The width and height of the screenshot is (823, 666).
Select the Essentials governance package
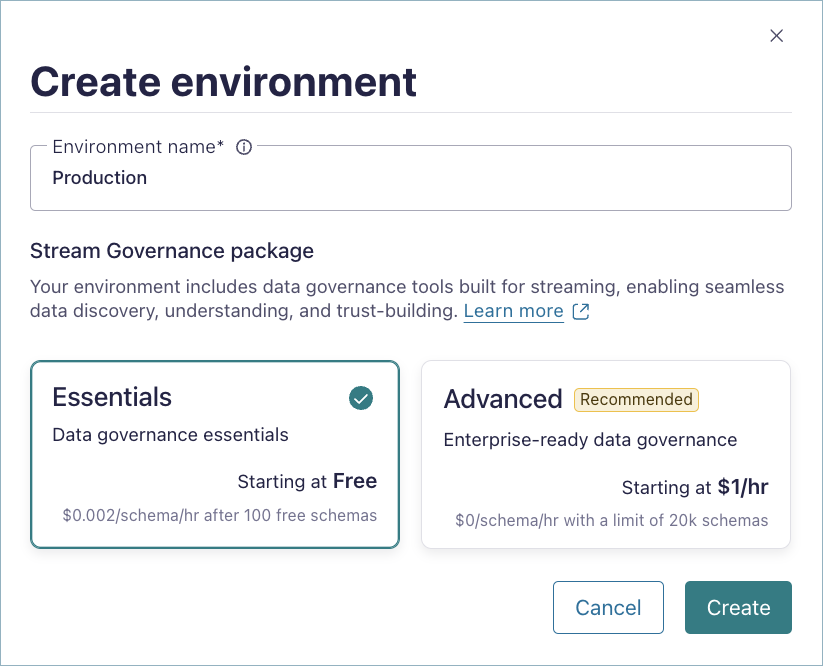[x=215, y=454]
